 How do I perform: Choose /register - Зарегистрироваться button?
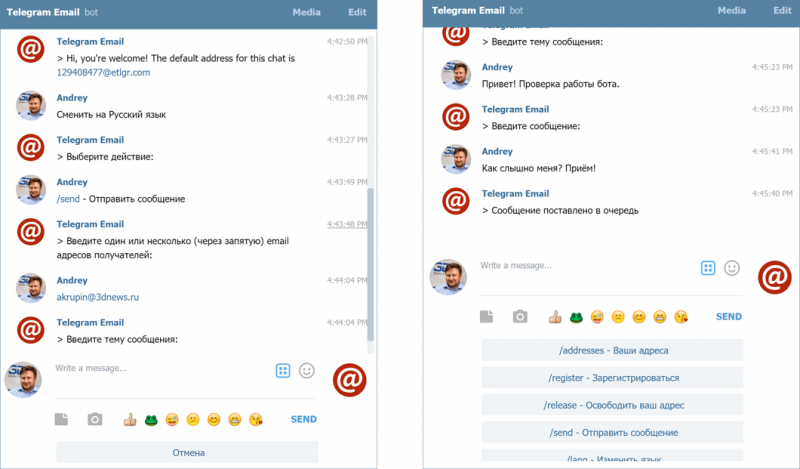(612, 378)
